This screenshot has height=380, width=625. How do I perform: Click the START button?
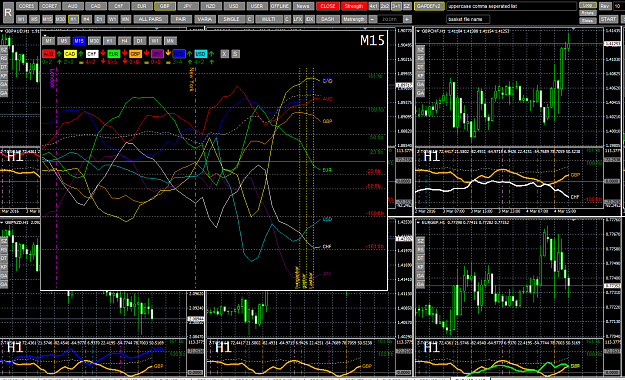pos(608,19)
